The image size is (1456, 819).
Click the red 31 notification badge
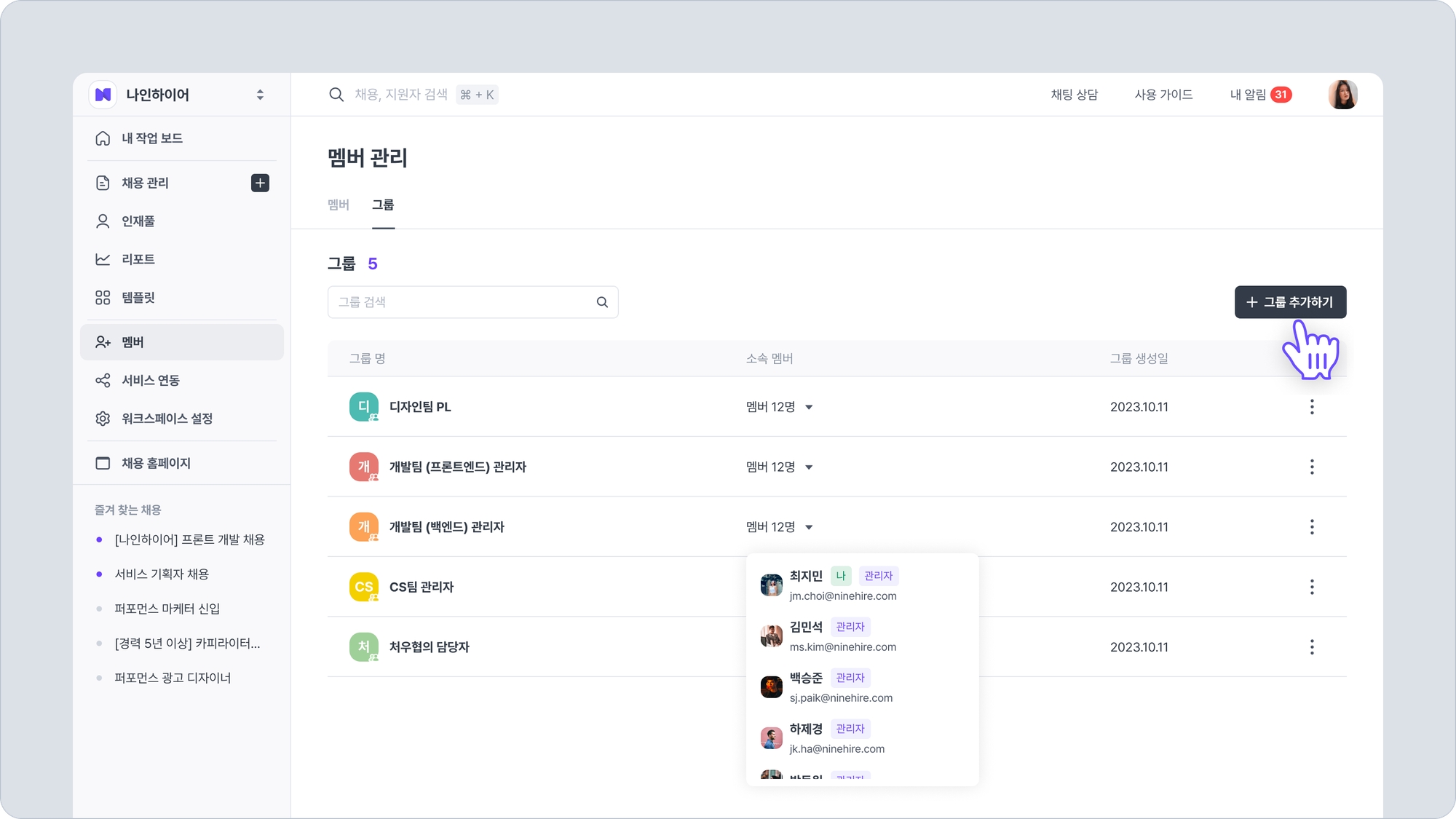1281,95
